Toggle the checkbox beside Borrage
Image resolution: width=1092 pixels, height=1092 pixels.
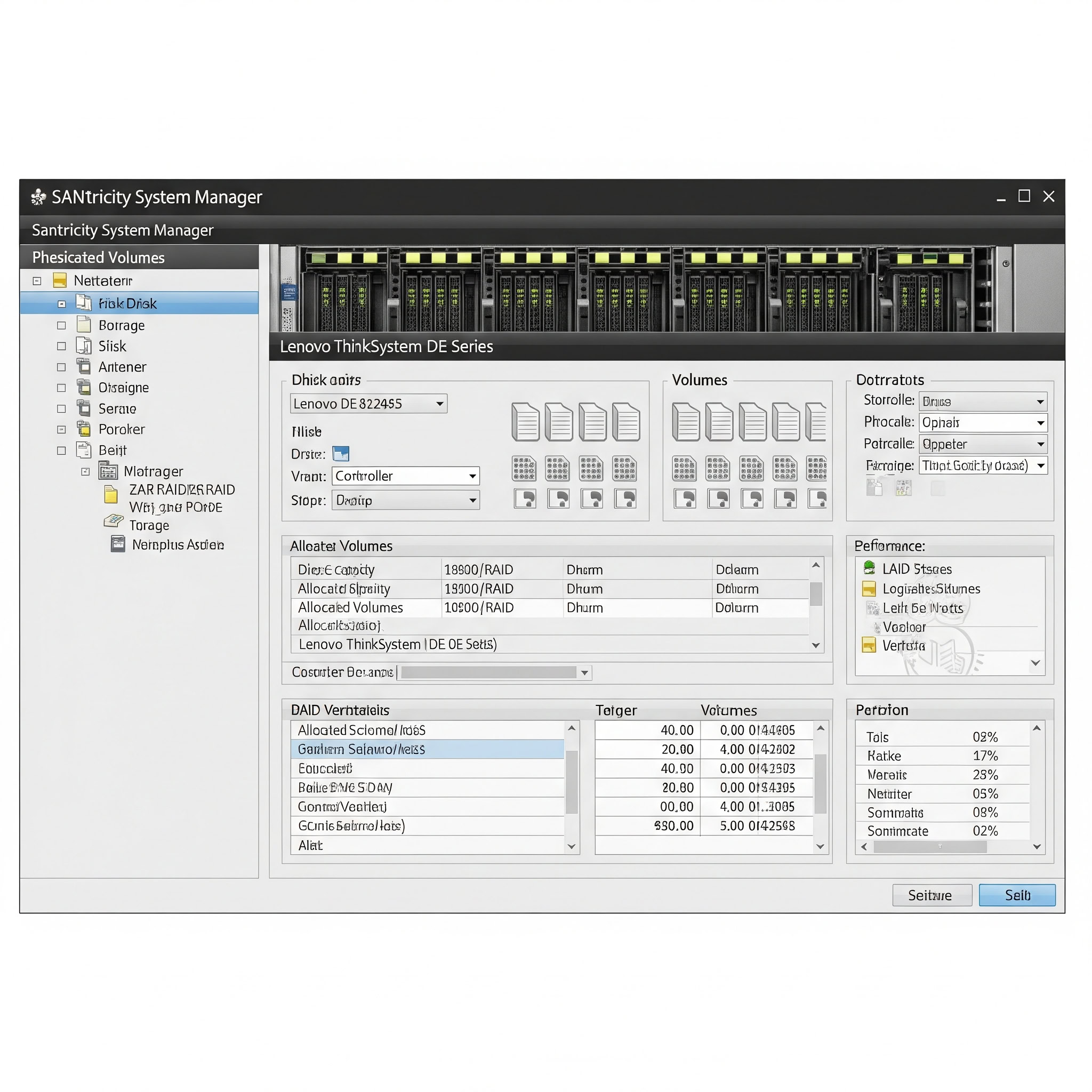pos(62,325)
